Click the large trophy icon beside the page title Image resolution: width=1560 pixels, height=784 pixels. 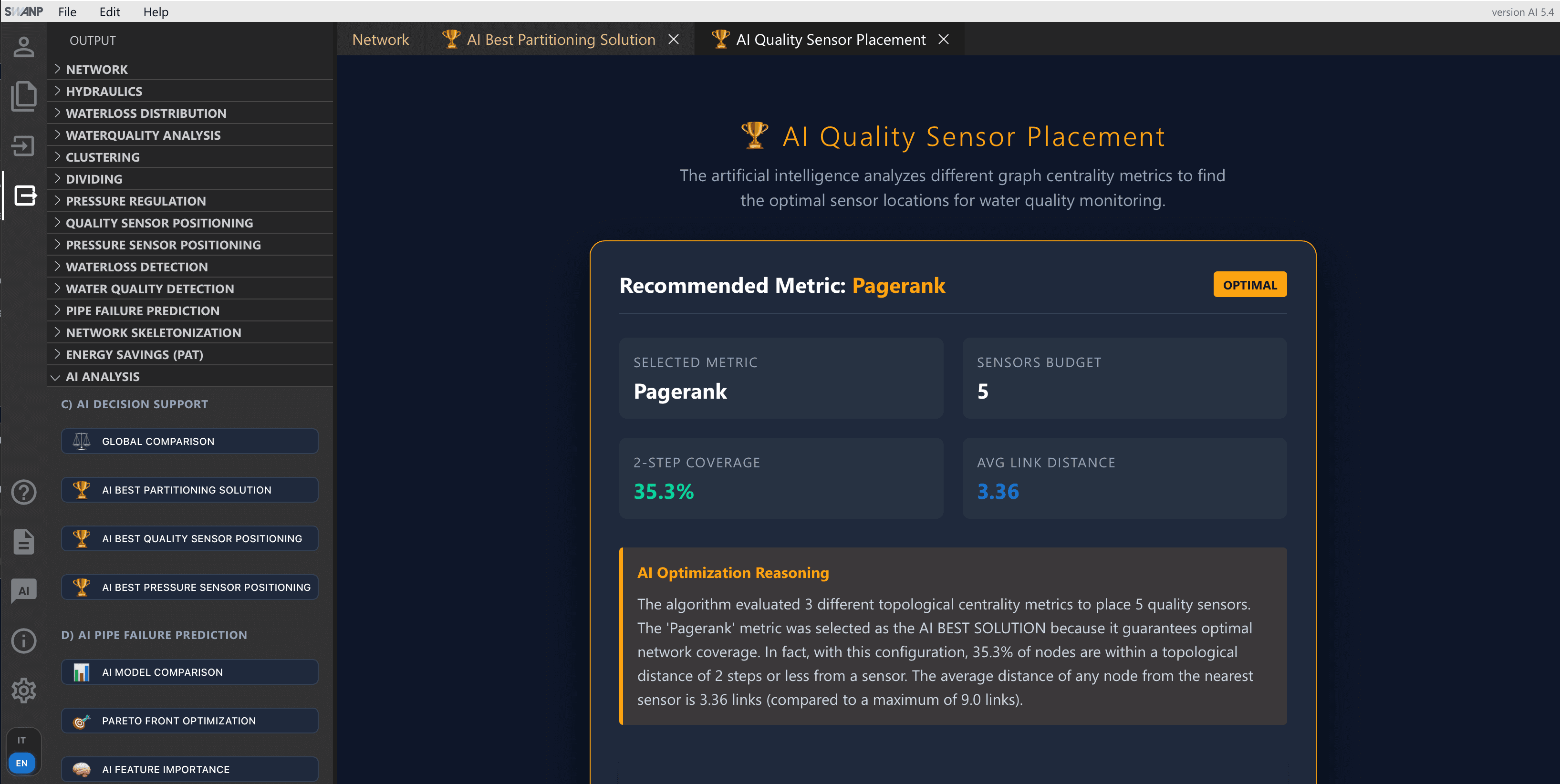(755, 135)
